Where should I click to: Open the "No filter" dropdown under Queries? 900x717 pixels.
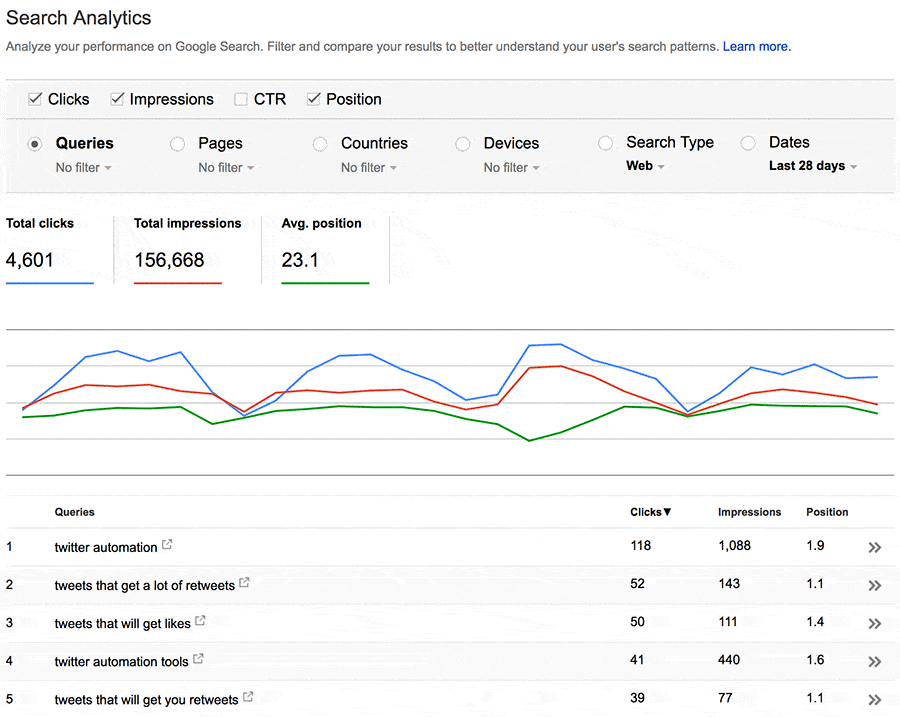pyautogui.click(x=83, y=167)
